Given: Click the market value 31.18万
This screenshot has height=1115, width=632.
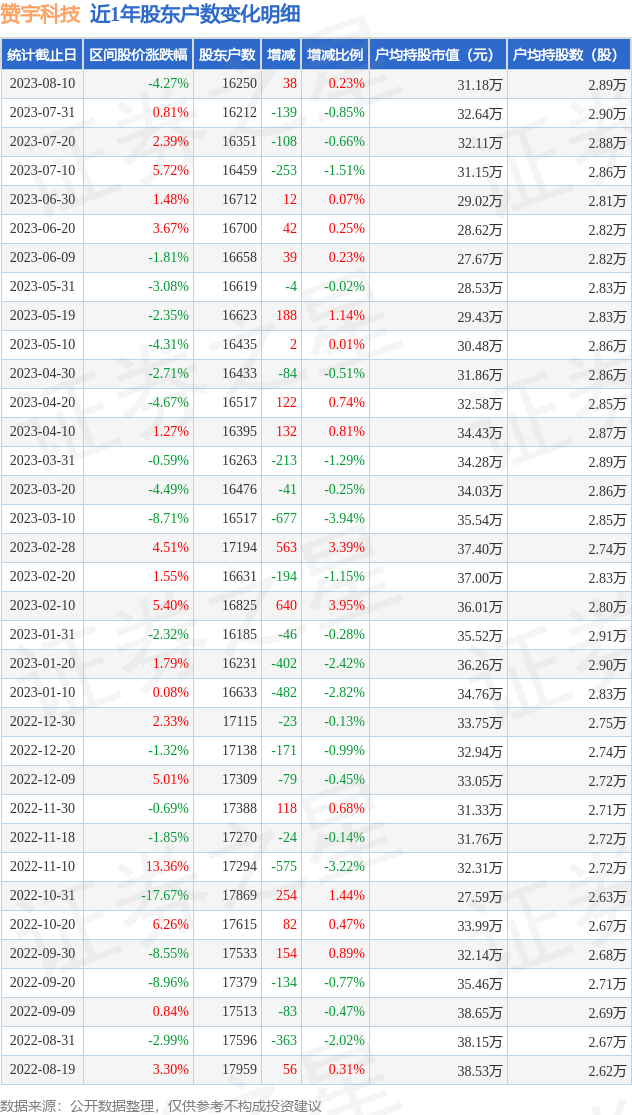Looking at the screenshot, I should 480,85.
